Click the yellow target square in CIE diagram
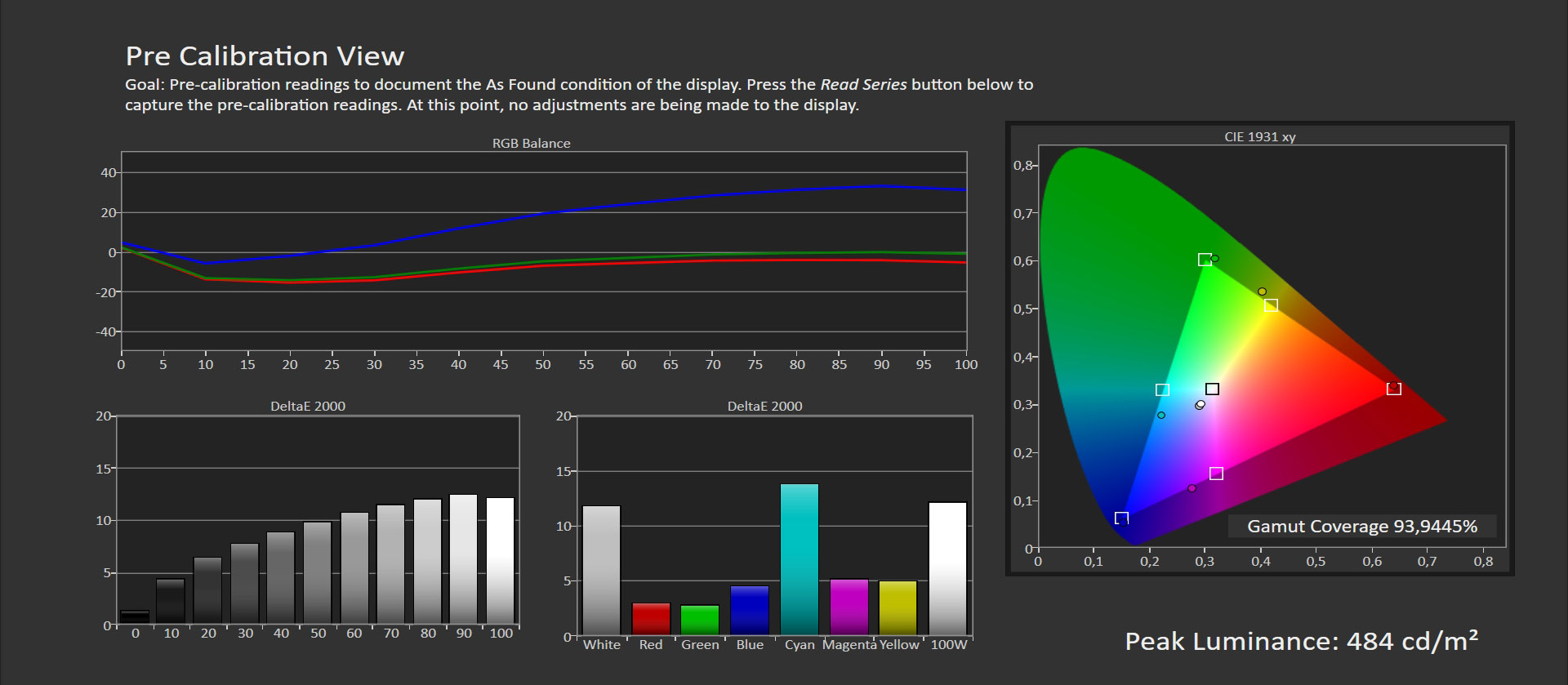This screenshot has height=685, width=1568. click(1271, 305)
